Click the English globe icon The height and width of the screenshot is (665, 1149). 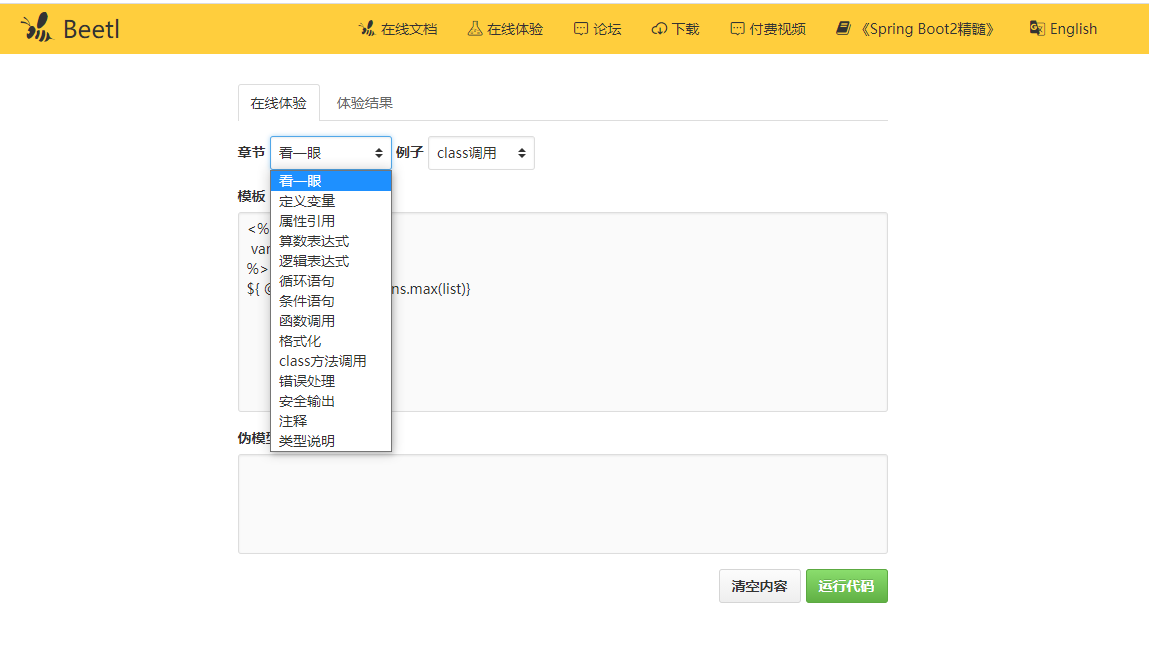coord(1036,29)
